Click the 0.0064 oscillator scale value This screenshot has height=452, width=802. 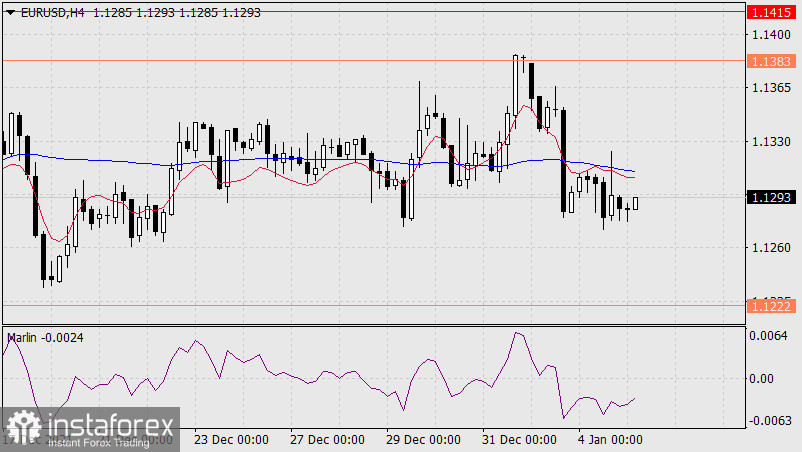[x=768, y=336]
